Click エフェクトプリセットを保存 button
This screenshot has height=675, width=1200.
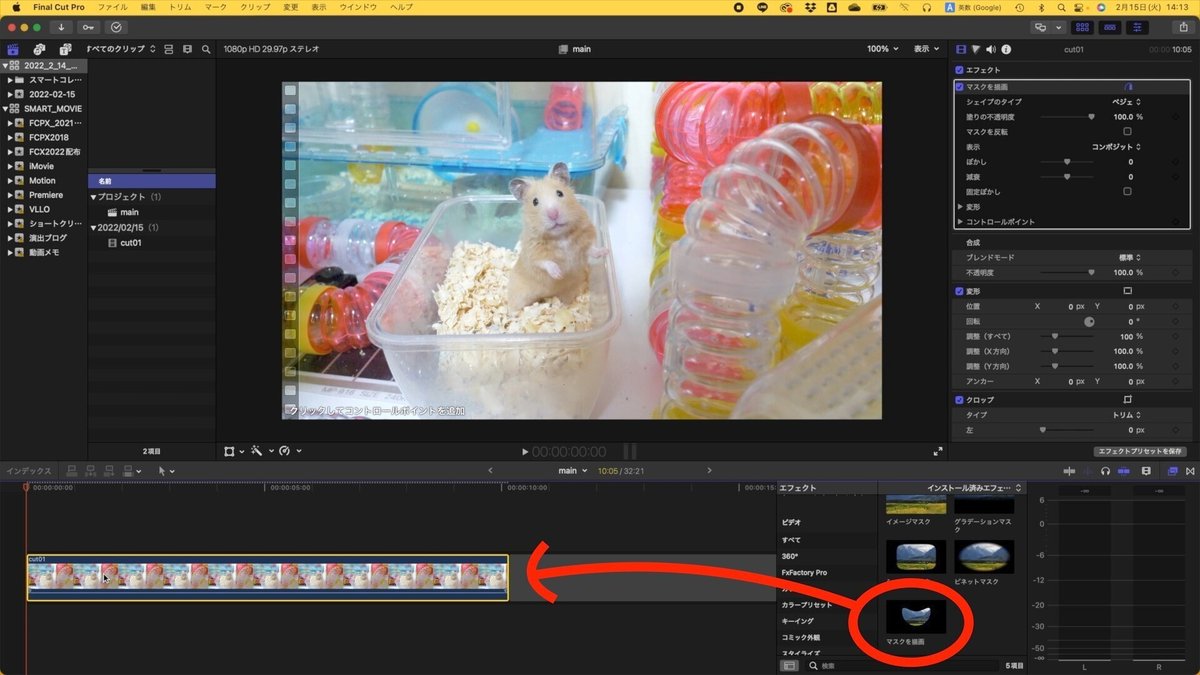point(1140,452)
